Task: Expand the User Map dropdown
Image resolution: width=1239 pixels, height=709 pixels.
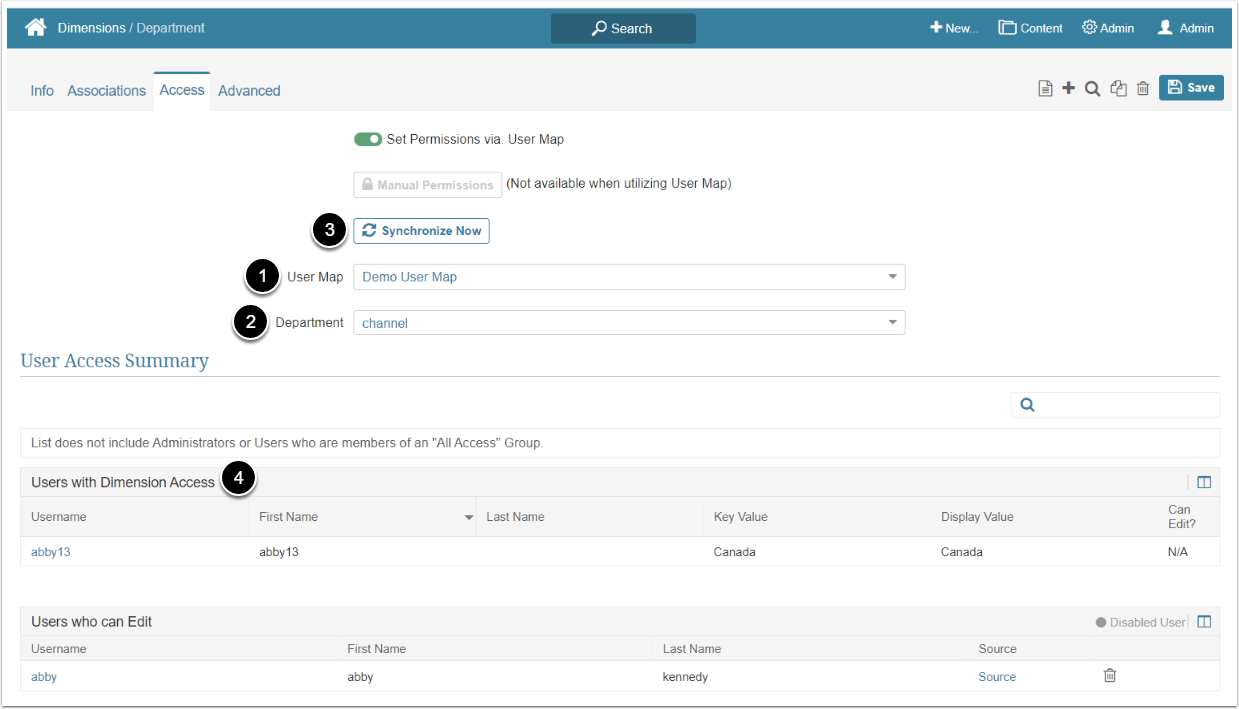Action: point(891,277)
